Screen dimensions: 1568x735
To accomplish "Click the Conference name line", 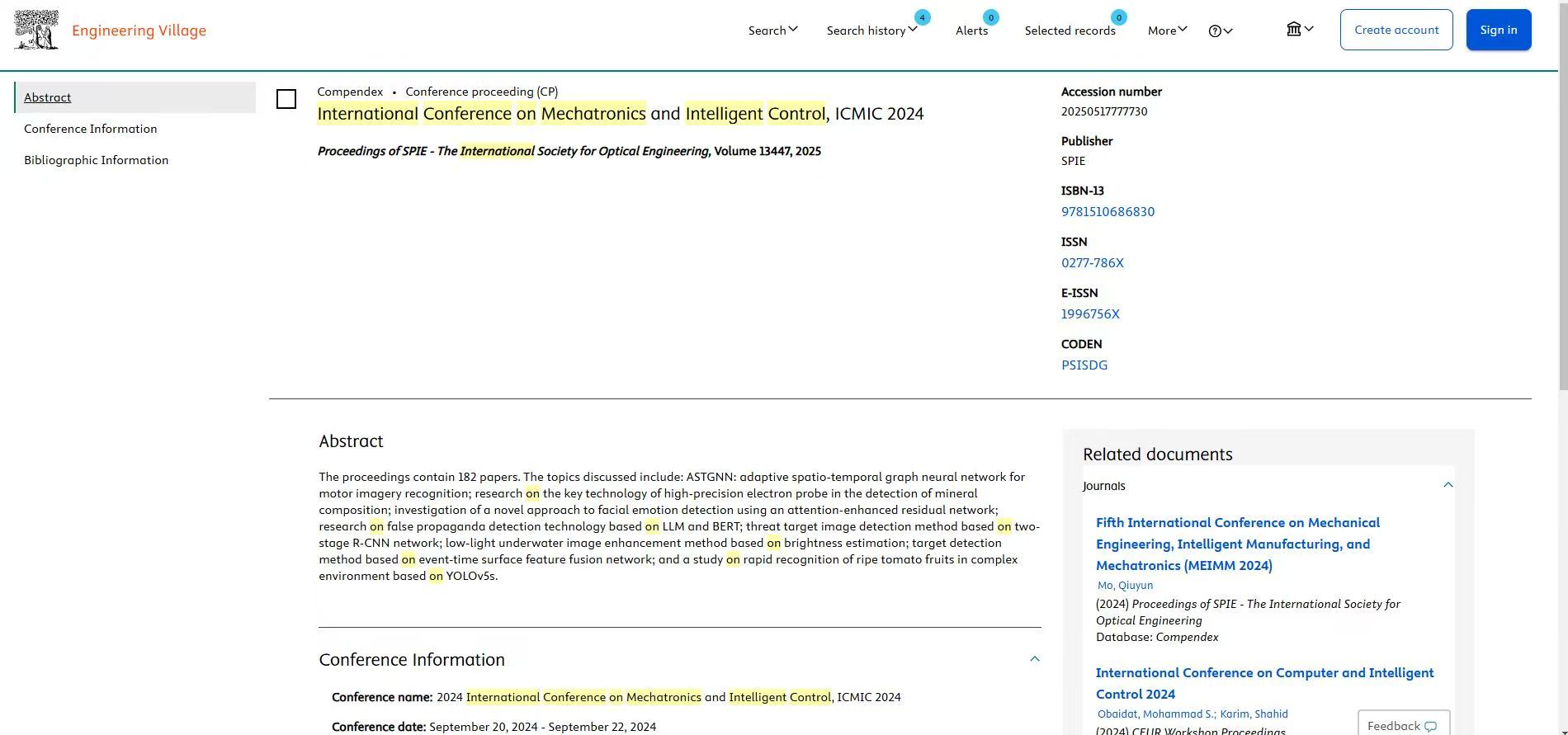I will point(616,697).
